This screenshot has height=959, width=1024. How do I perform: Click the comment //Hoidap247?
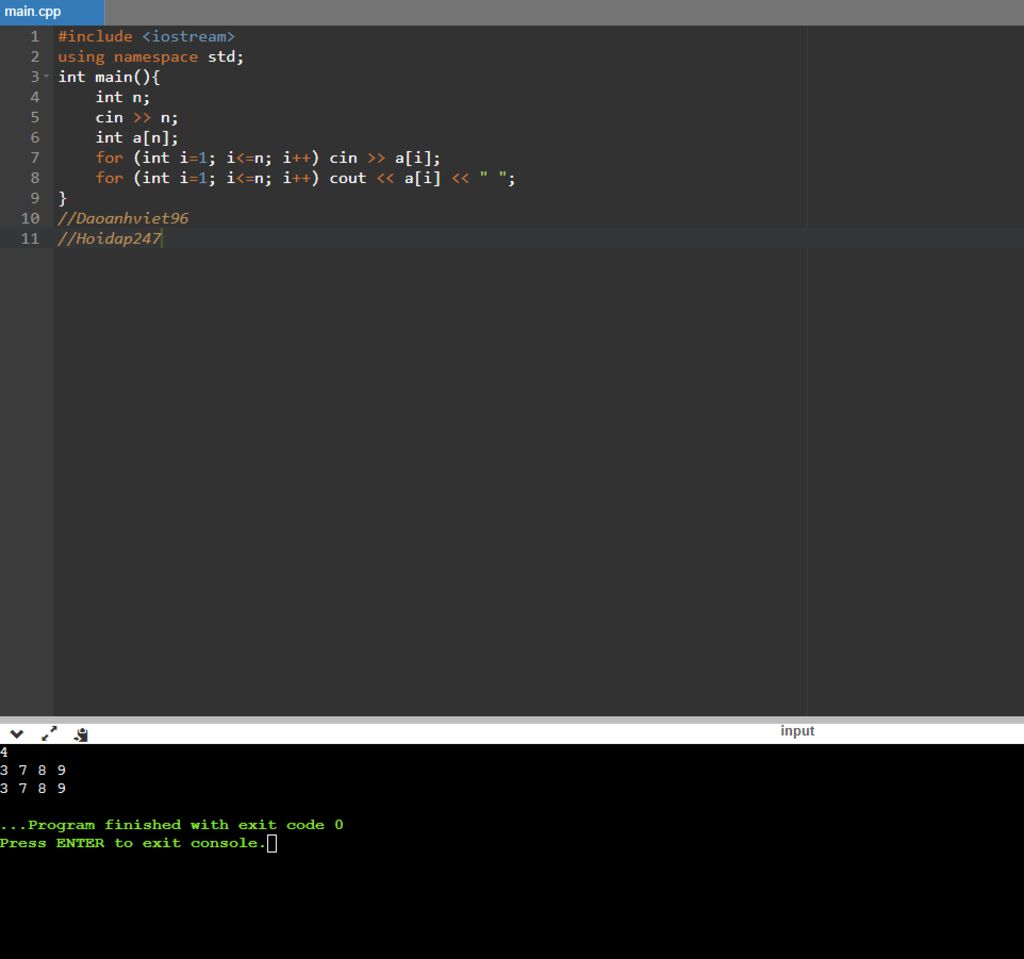point(109,238)
